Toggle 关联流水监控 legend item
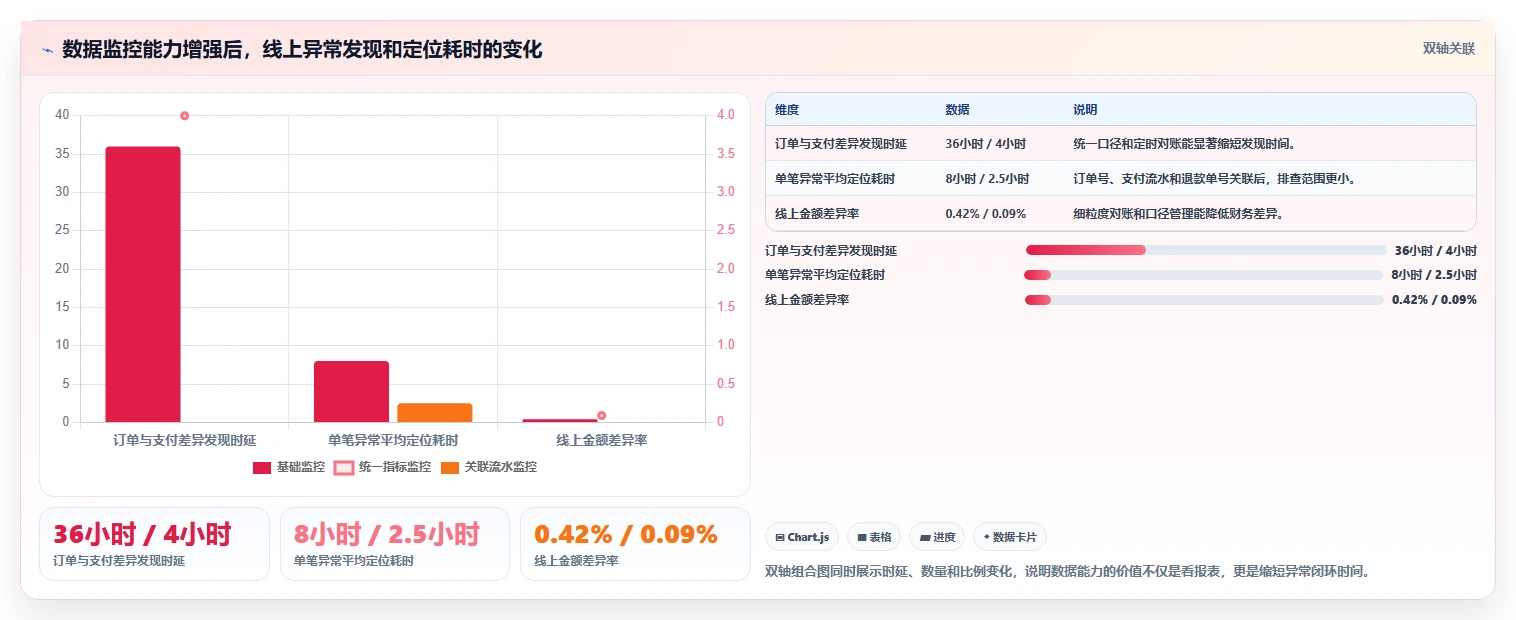This screenshot has width=1516, height=620. pos(488,467)
